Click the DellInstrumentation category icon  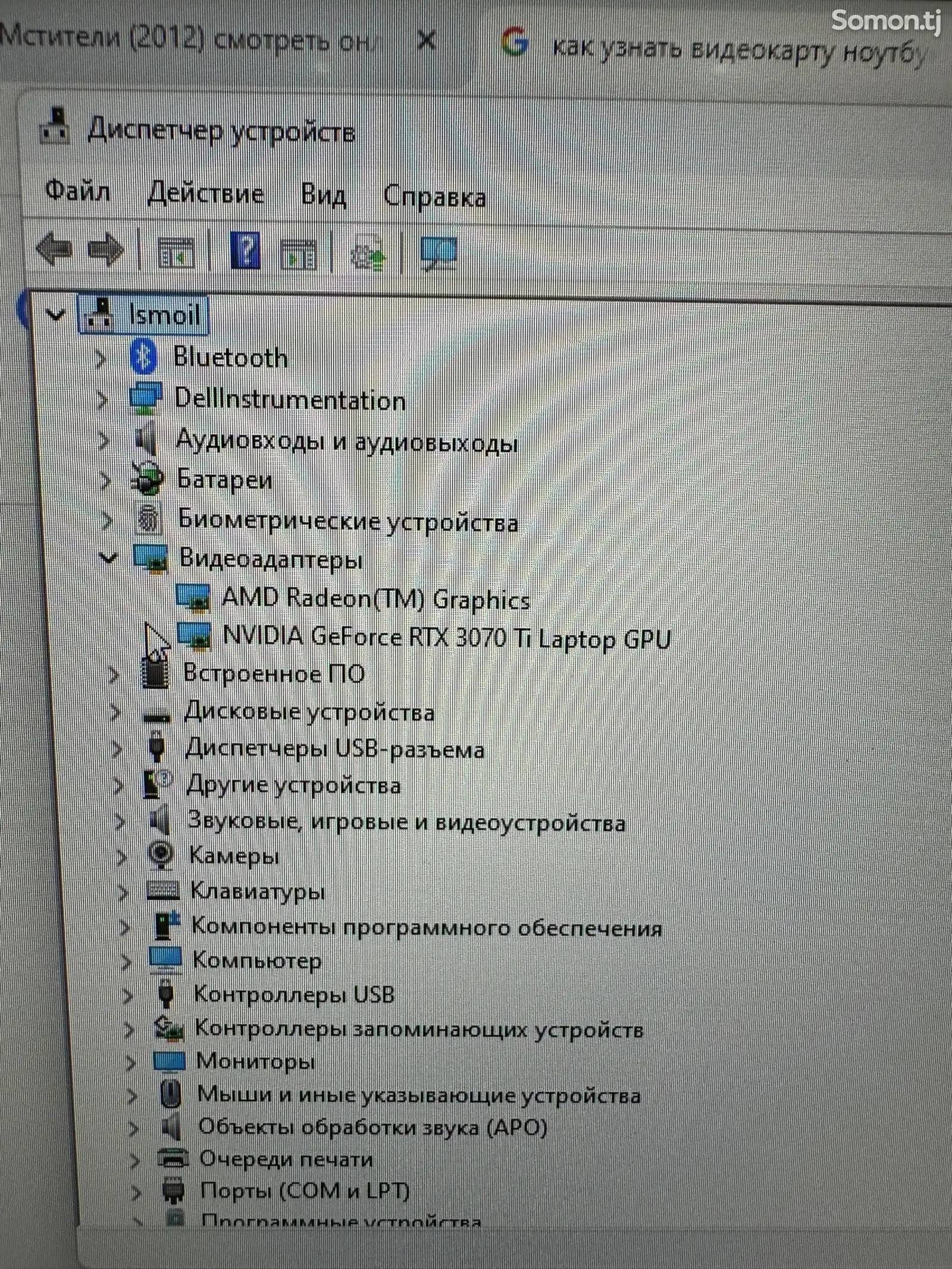[146, 398]
